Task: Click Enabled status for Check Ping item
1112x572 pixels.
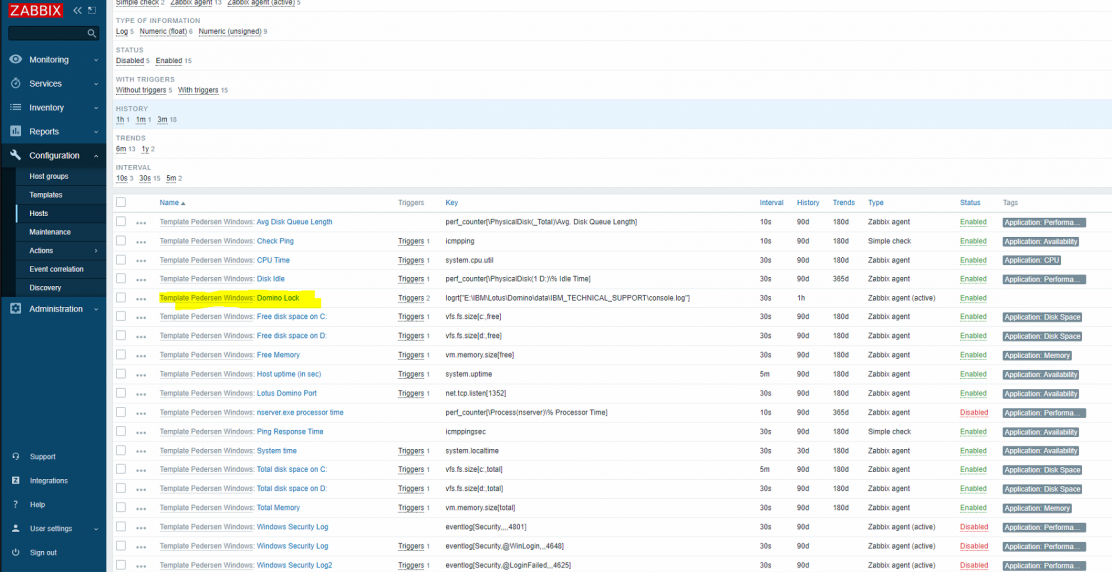Action: click(x=973, y=241)
